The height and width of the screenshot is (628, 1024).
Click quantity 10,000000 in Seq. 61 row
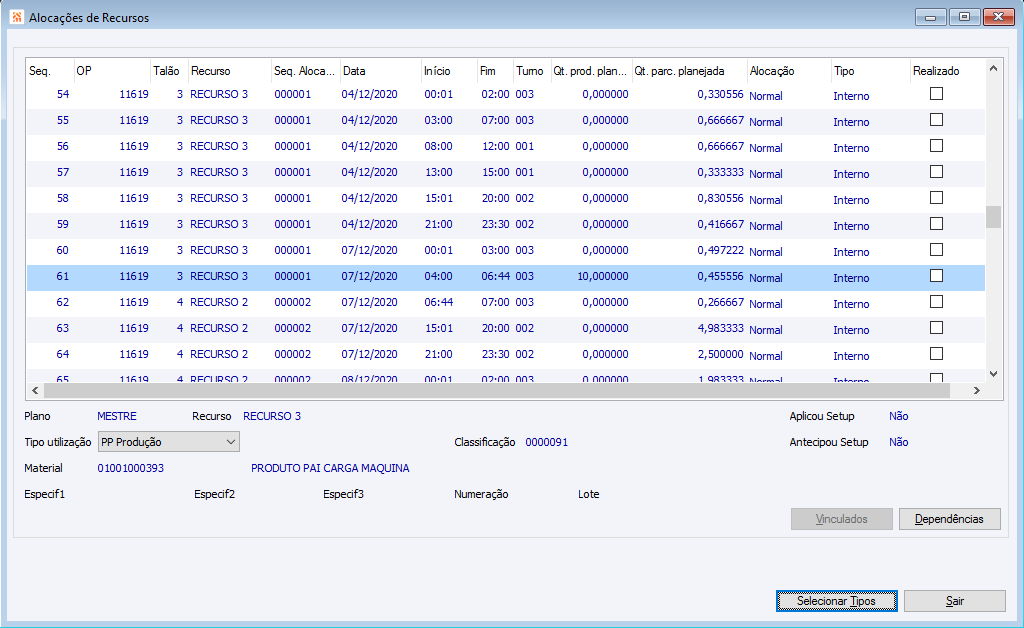point(603,276)
